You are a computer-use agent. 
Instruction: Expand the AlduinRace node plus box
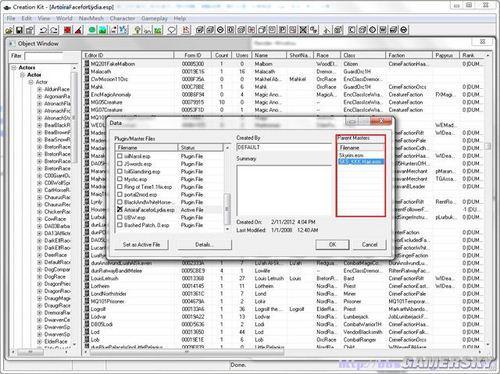39,89
